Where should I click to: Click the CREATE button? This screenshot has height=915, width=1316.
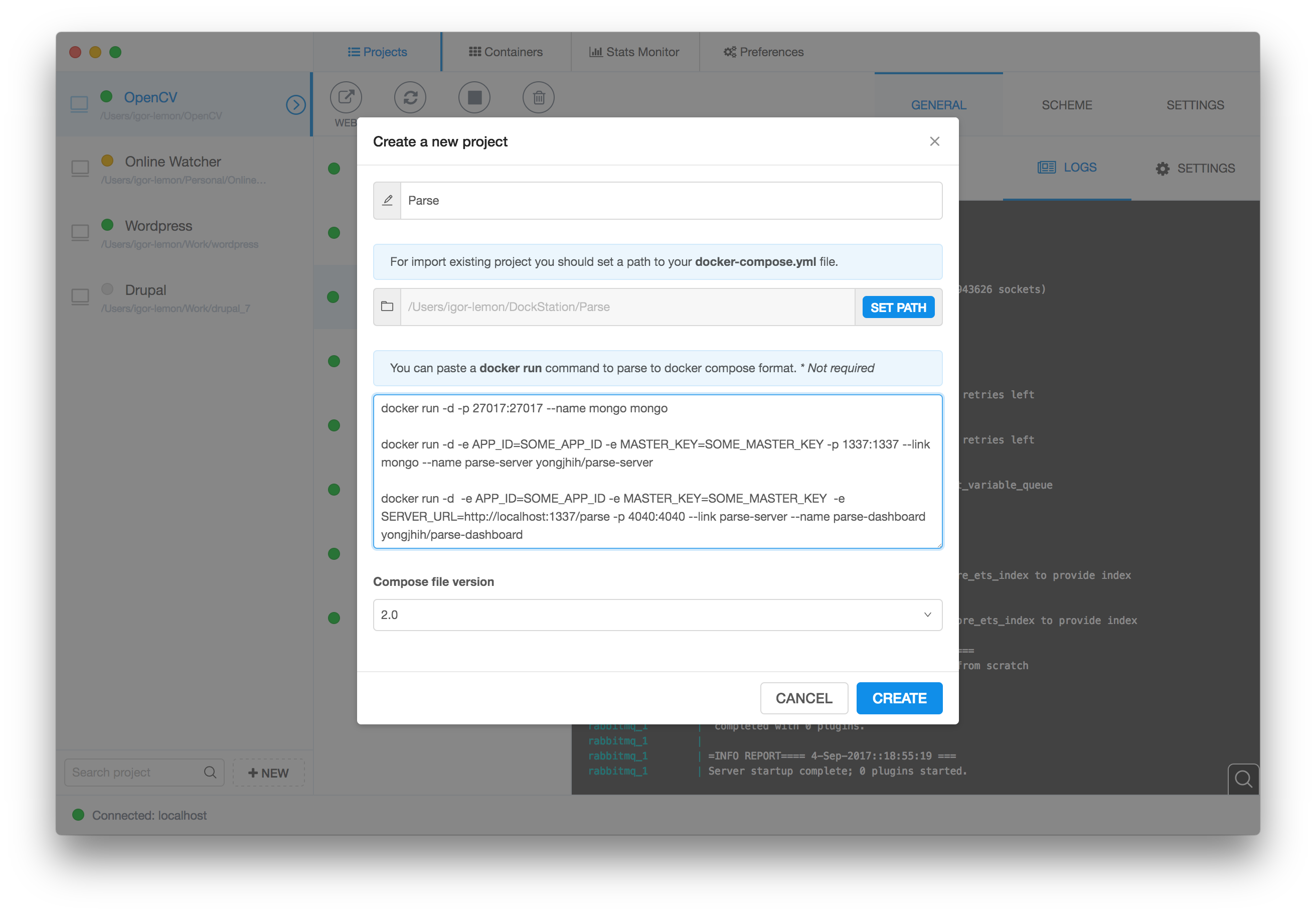pyautogui.click(x=899, y=698)
